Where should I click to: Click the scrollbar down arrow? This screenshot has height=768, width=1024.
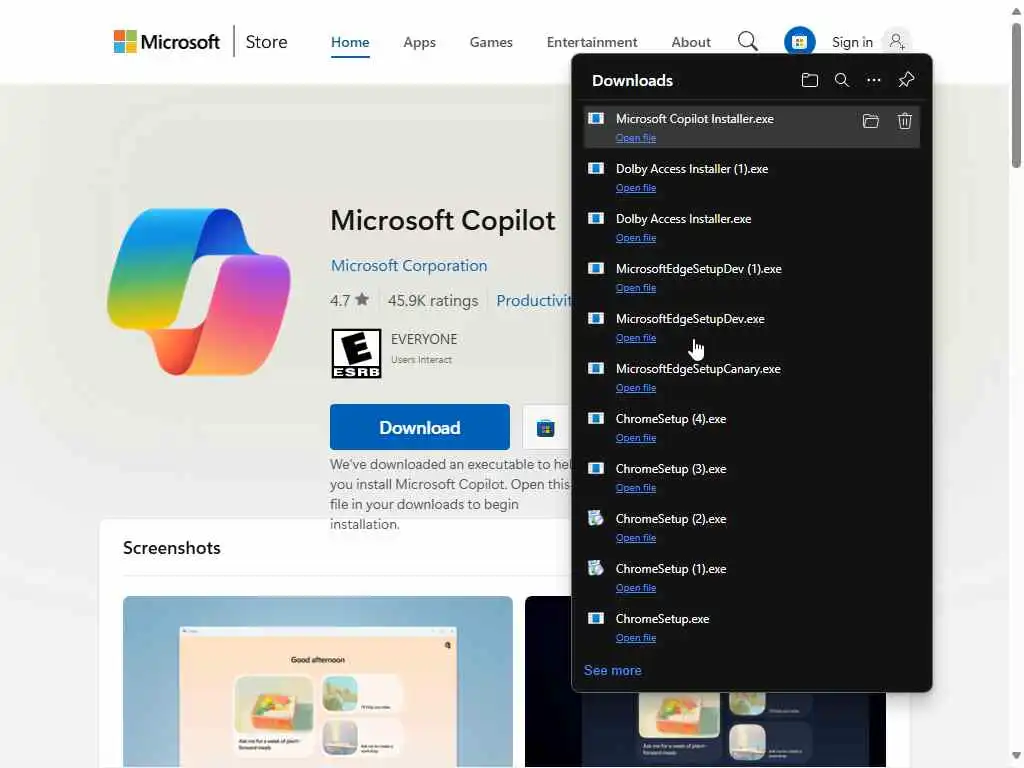point(1016,756)
